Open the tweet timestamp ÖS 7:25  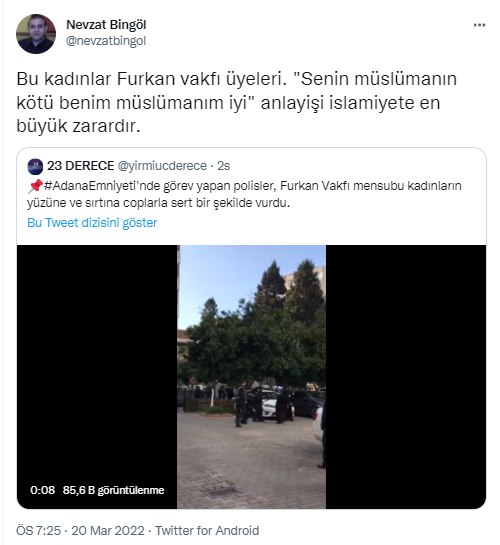(38, 531)
